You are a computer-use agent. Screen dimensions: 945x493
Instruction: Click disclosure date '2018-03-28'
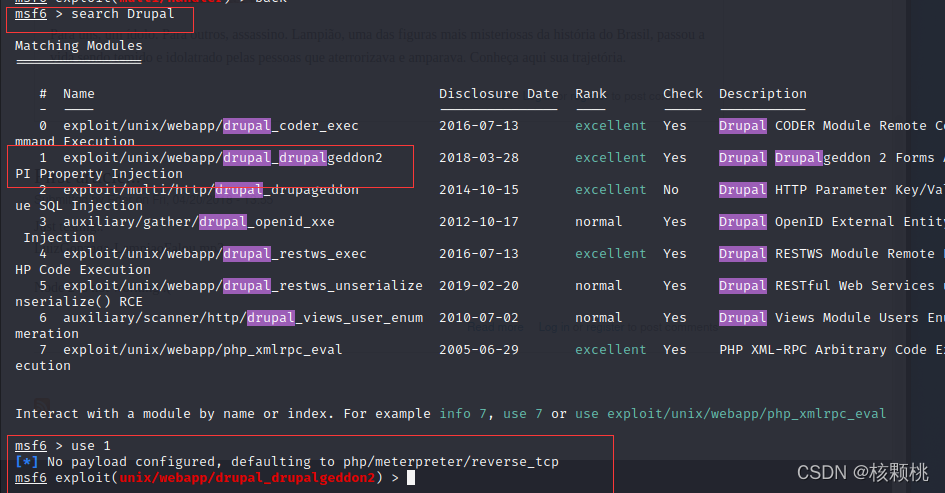pyautogui.click(x=479, y=158)
